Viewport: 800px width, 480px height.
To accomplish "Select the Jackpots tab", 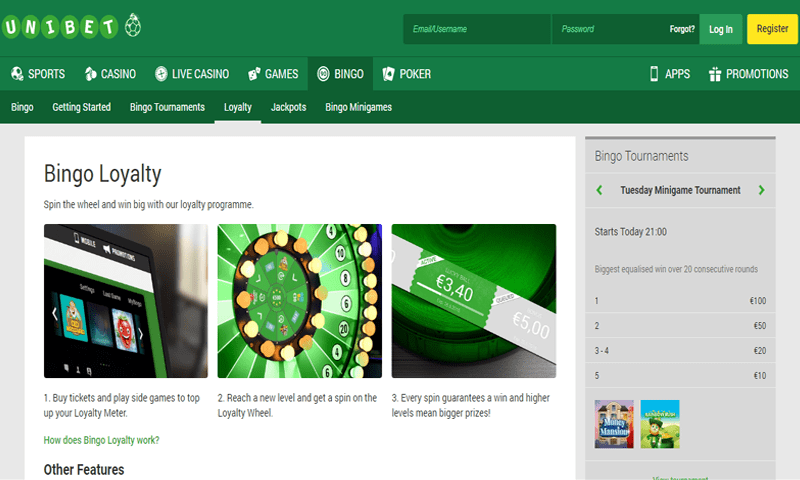I will (288, 107).
